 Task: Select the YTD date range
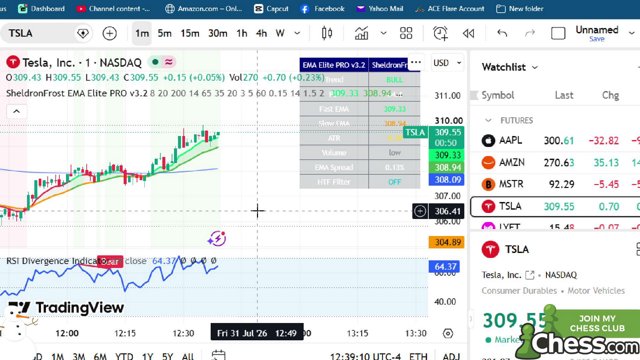tap(124, 356)
